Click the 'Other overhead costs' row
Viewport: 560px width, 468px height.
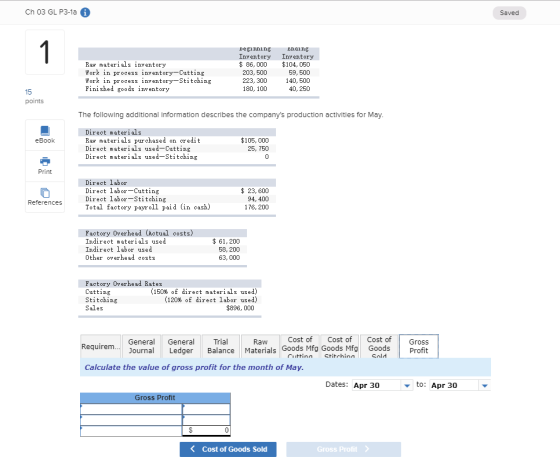tap(162, 258)
